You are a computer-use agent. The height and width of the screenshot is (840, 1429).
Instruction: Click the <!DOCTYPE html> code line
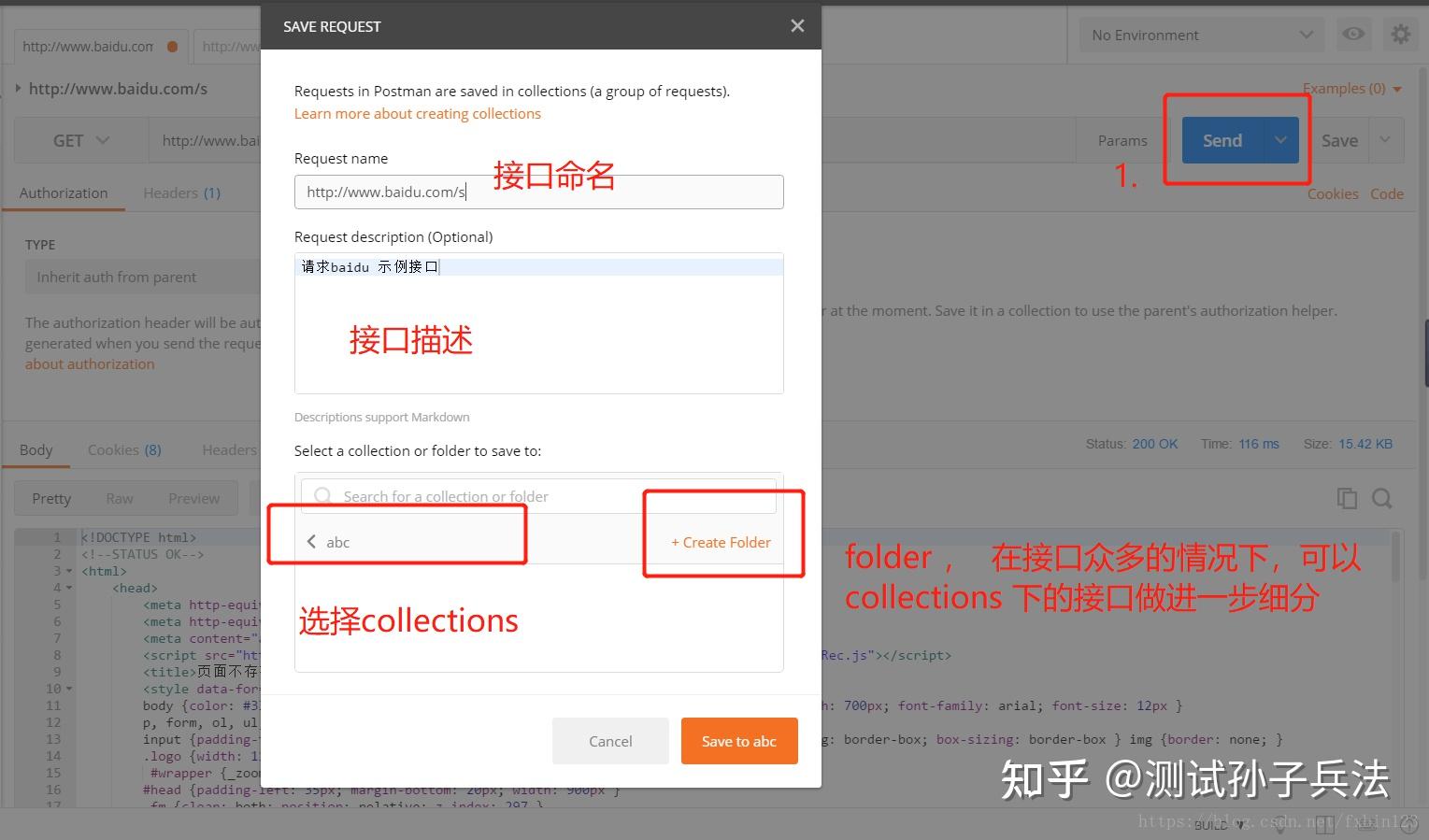(x=138, y=537)
